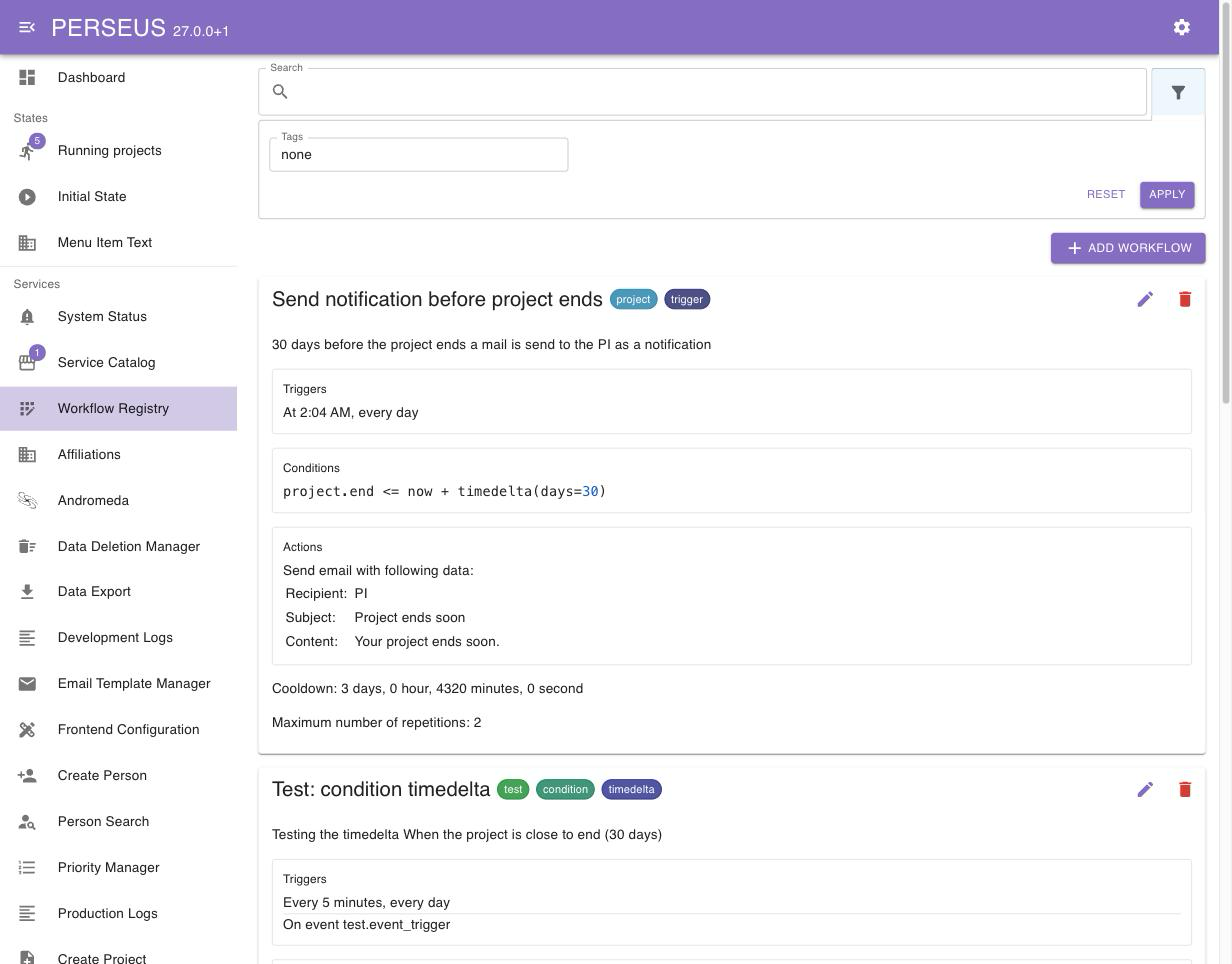The image size is (1232, 964).
Task: Go to Data Deletion Manager
Action: [x=118, y=546]
